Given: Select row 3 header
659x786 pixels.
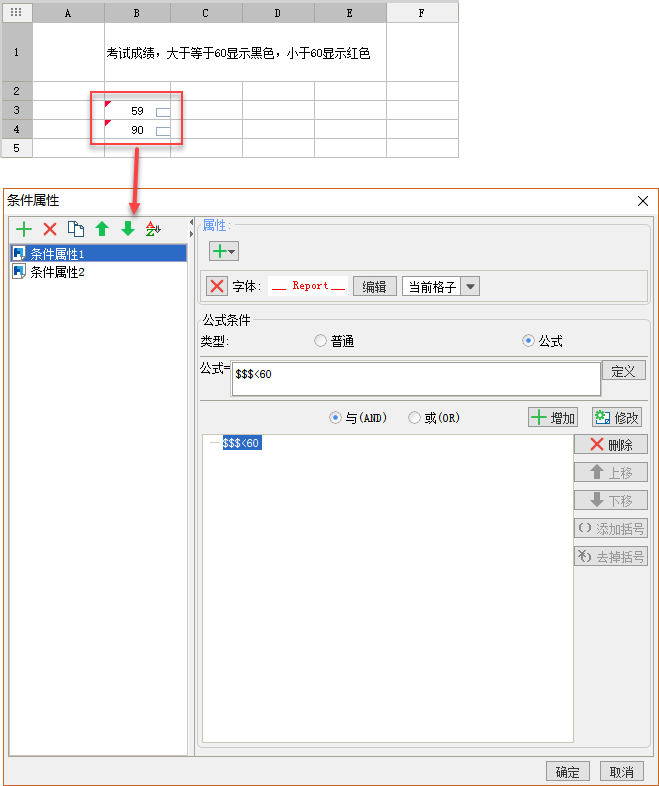Looking at the screenshot, I should point(17,110).
